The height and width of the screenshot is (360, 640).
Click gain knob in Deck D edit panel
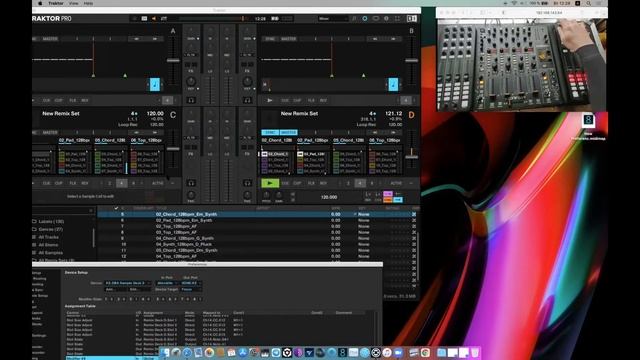pyautogui.click(x=279, y=195)
